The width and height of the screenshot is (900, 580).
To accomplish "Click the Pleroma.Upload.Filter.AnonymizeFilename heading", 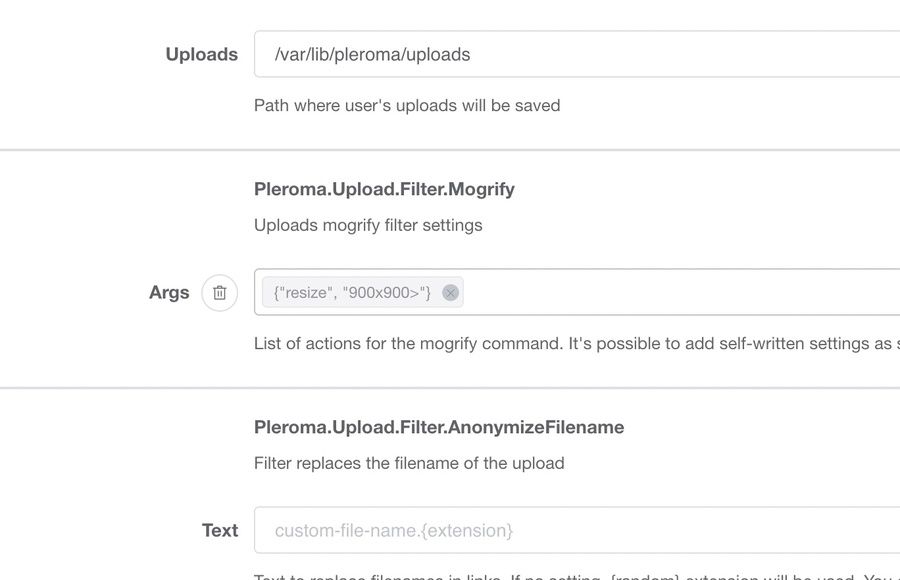I will click(x=439, y=427).
